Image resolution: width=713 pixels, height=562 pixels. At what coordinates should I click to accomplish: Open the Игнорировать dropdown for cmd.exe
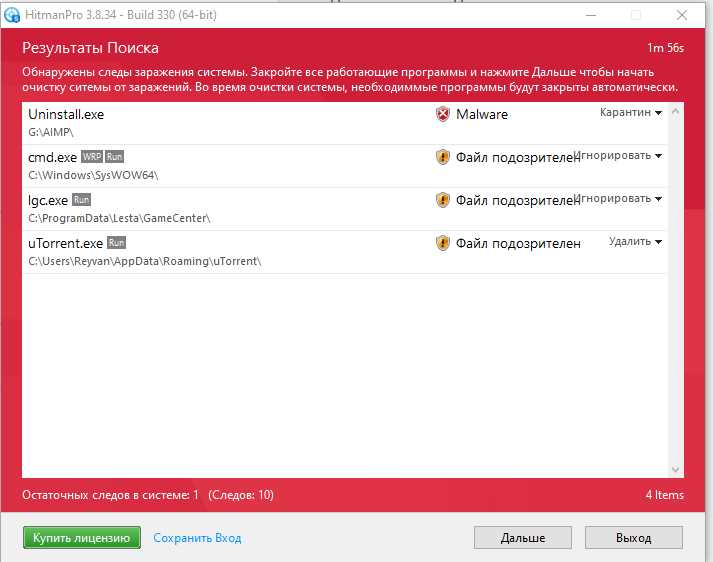[618, 156]
